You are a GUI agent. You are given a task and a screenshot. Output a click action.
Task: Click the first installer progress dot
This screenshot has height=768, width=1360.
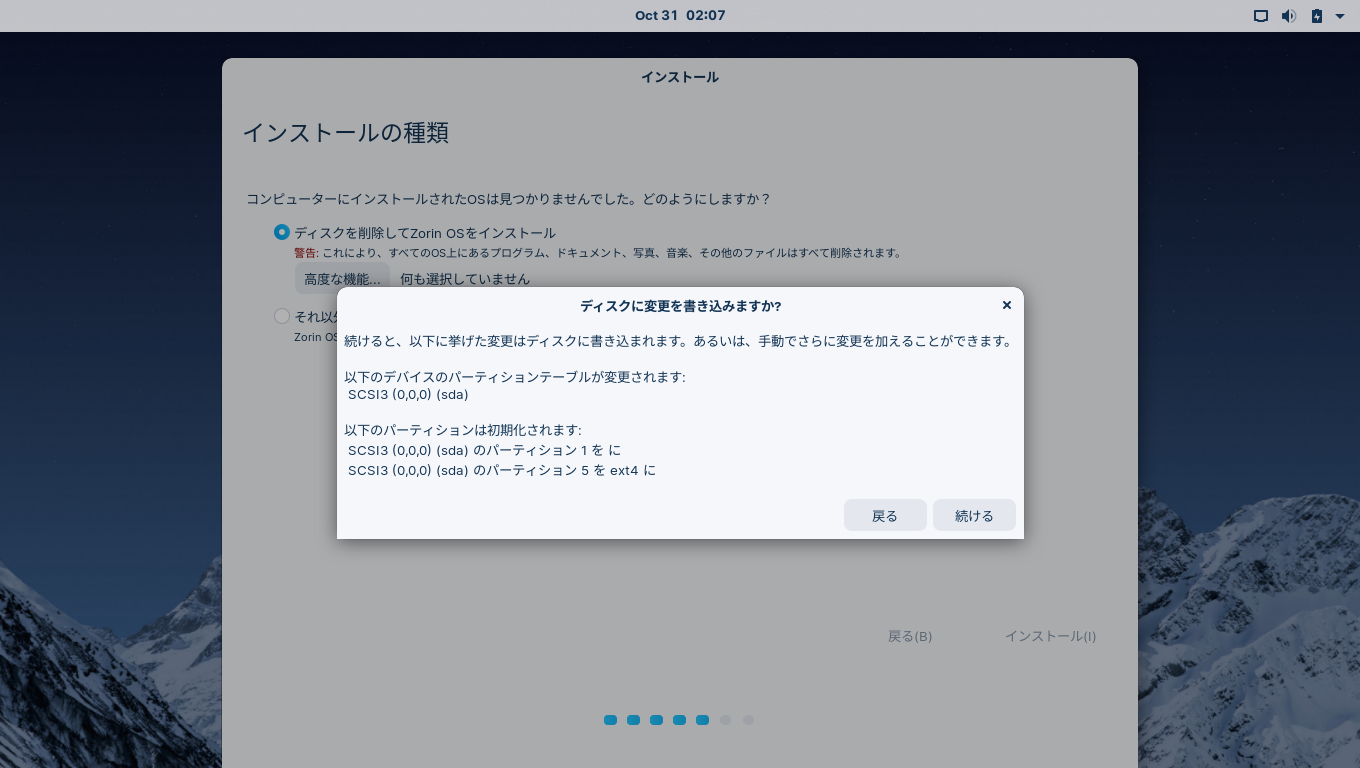click(610, 720)
